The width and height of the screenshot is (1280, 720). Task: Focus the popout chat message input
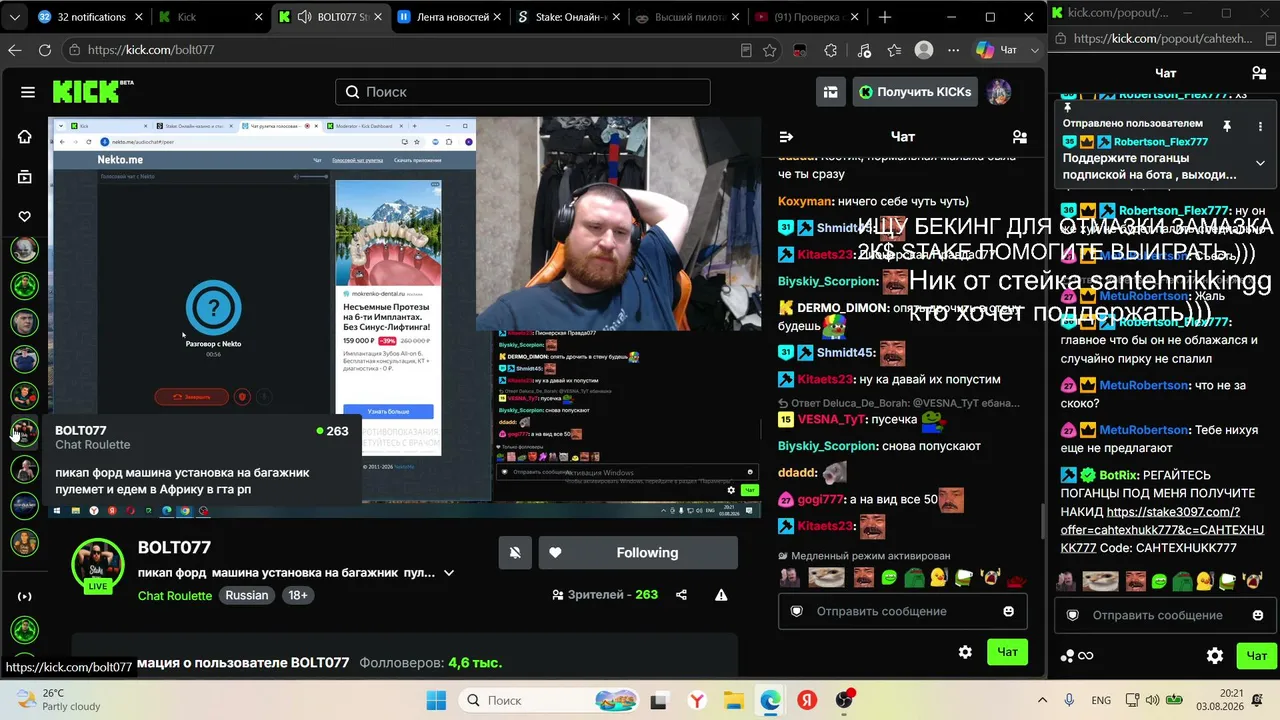tap(1166, 615)
